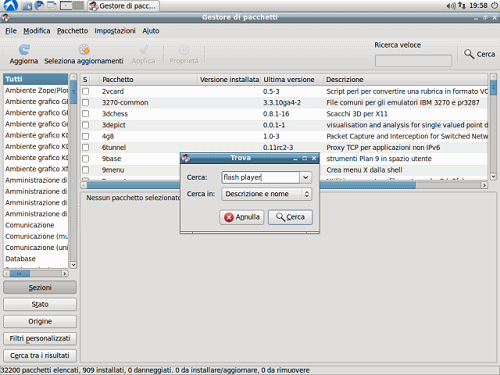500x375 pixels.
Task: Mark the 3depict package checkbox
Action: (x=86, y=125)
